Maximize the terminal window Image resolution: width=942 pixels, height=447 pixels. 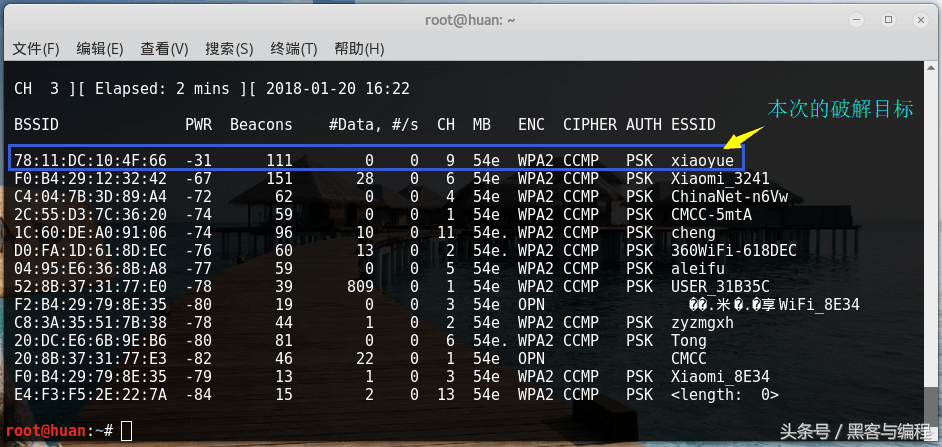pyautogui.click(x=887, y=19)
